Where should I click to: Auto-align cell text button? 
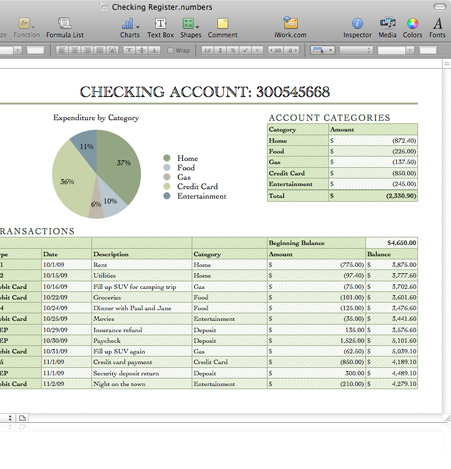(x=112, y=50)
